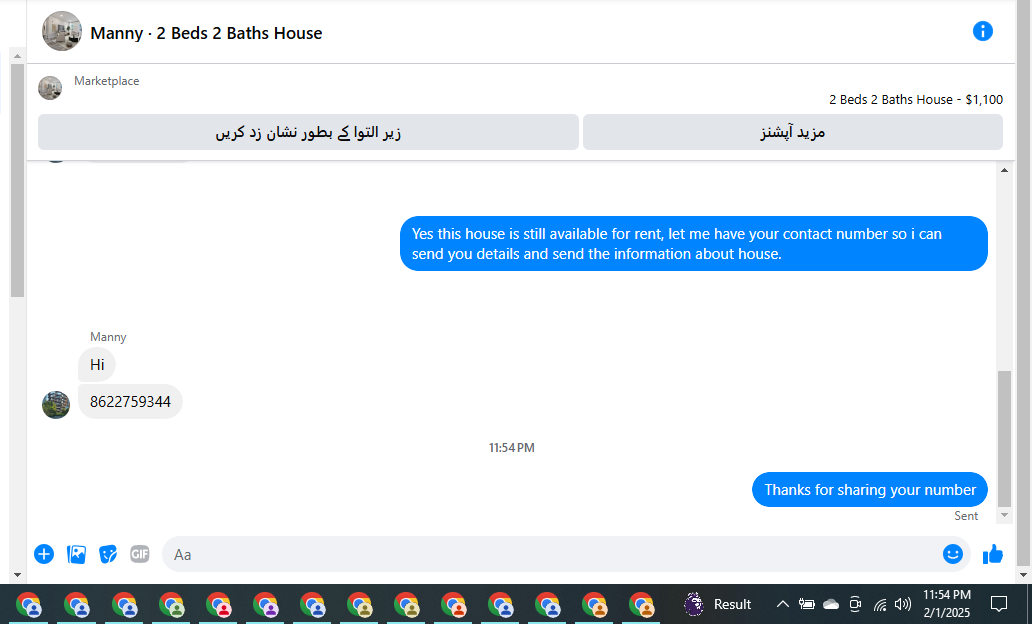
Task: Click the Urdu mark as pending button
Action: pos(308,132)
